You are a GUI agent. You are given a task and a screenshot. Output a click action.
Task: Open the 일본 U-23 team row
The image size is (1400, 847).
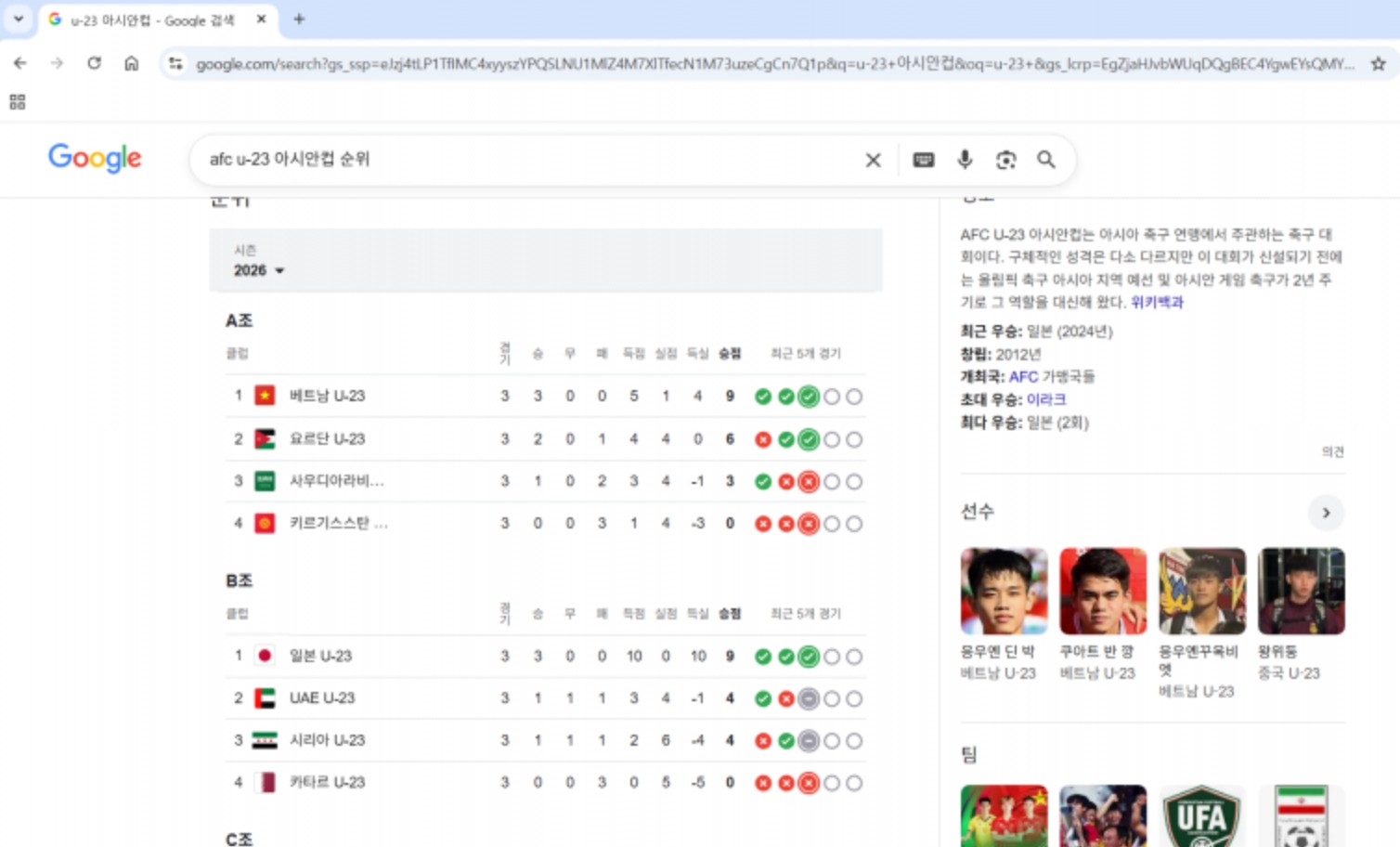545,656
